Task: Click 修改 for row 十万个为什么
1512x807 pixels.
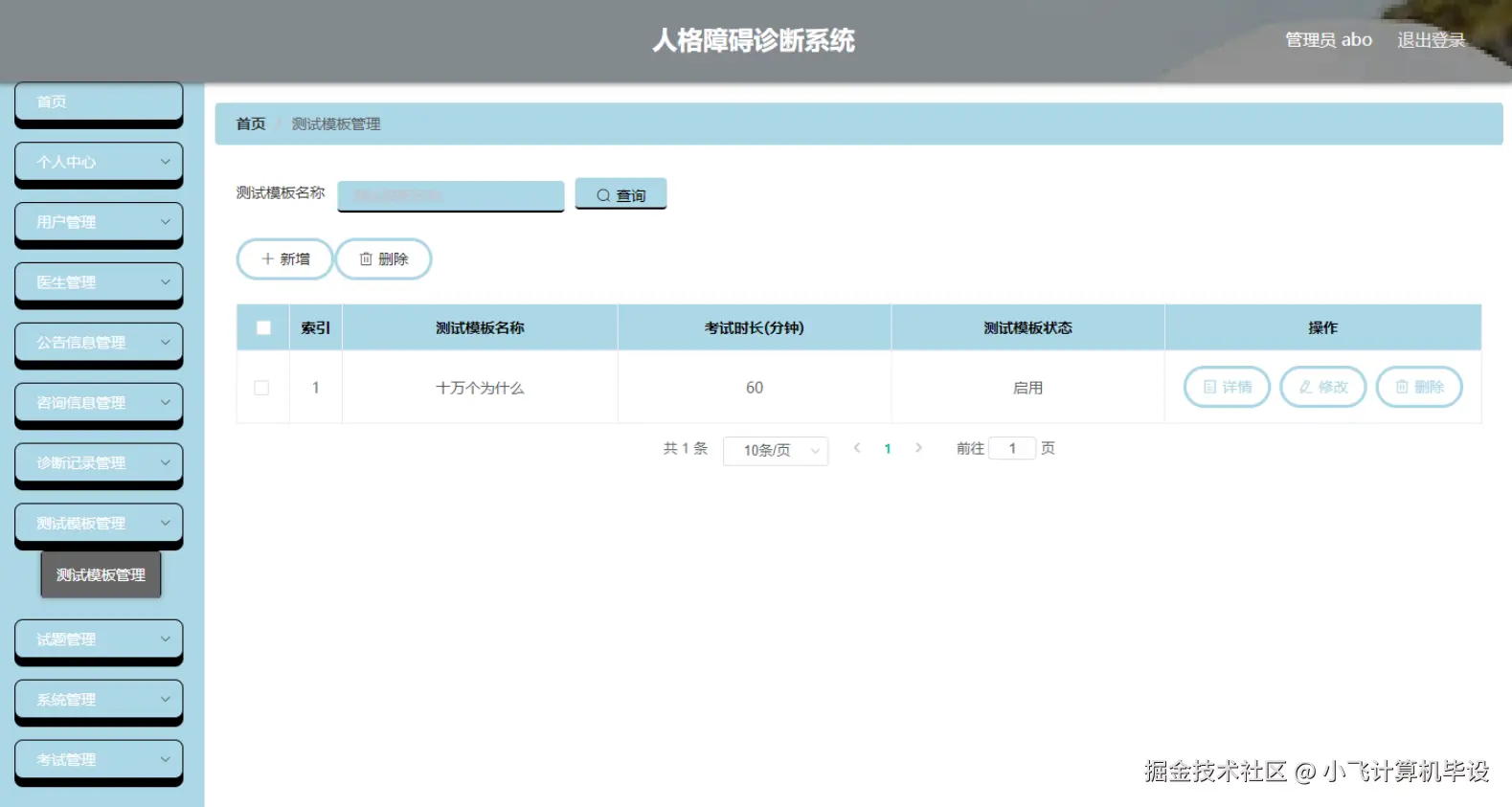Action: click(x=1322, y=387)
